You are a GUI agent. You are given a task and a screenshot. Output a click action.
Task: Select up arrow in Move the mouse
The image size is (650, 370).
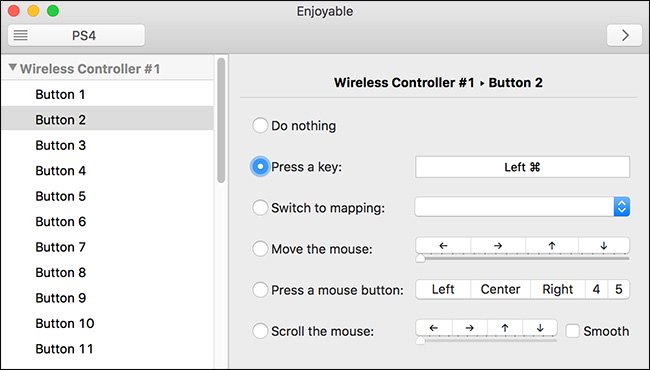tap(552, 245)
